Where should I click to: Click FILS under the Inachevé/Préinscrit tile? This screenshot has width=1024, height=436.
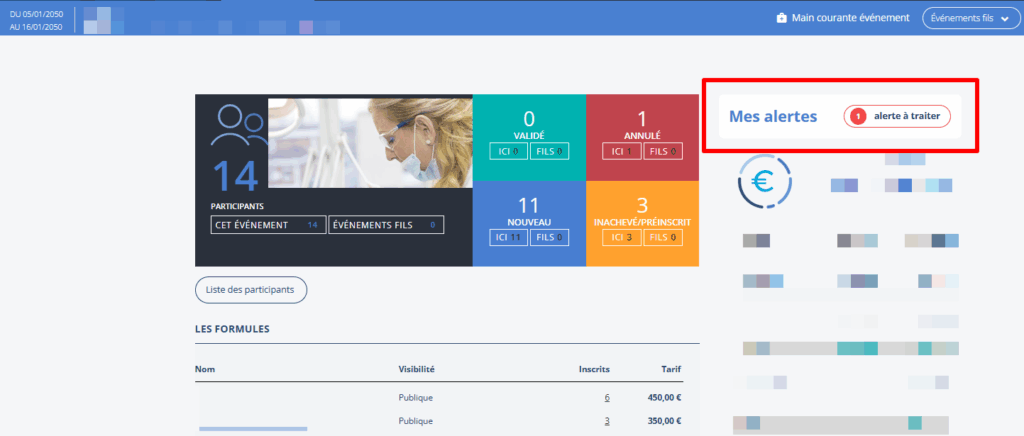pyautogui.click(x=662, y=237)
